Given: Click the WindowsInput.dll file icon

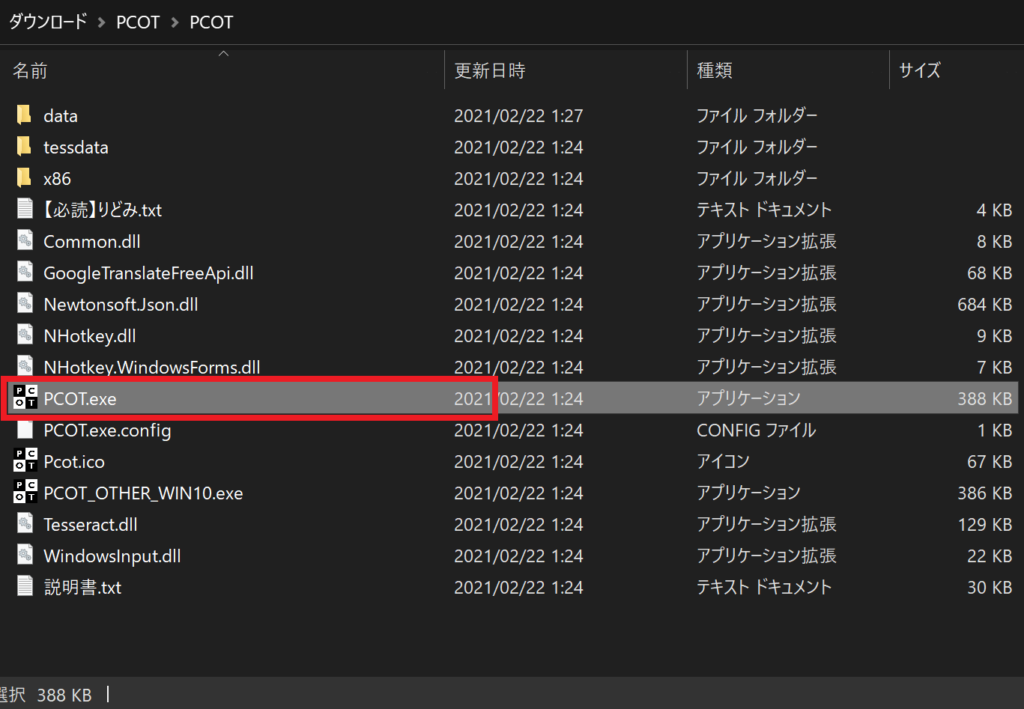Looking at the screenshot, I should (25, 555).
